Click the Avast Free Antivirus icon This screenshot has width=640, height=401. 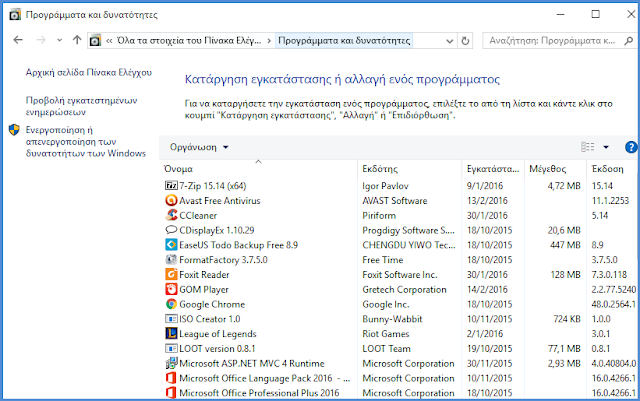tap(171, 200)
